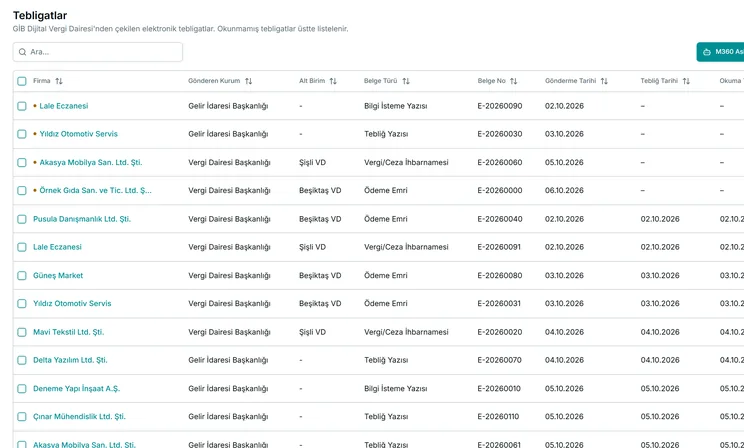Screen dimensions: 744x448
Task: Sort by Tebliğ Tarihi column arrows
Action: (x=686, y=81)
